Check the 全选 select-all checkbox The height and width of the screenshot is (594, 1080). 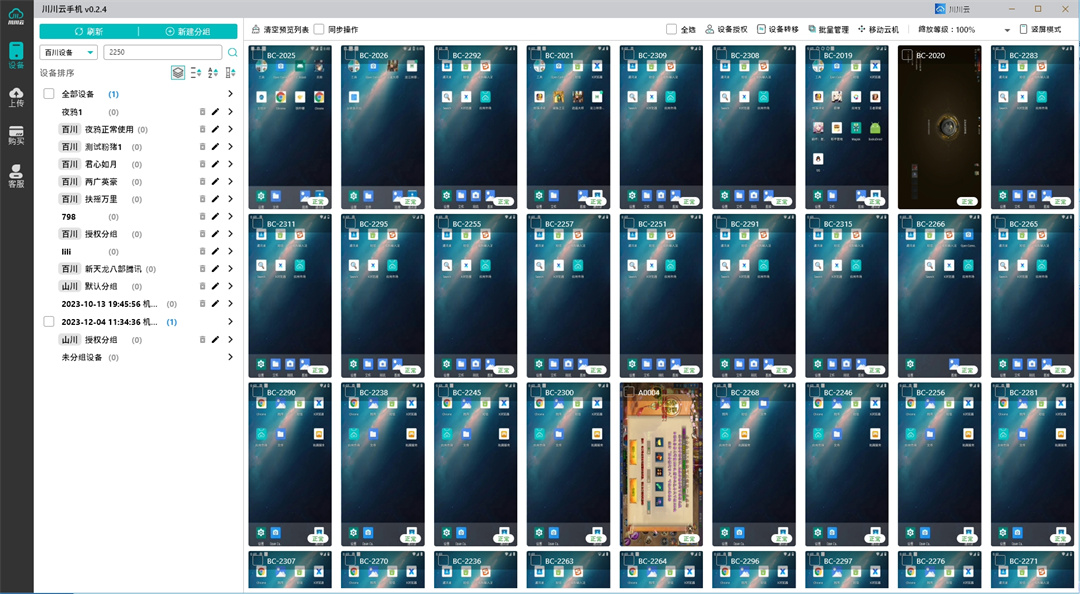coord(672,30)
